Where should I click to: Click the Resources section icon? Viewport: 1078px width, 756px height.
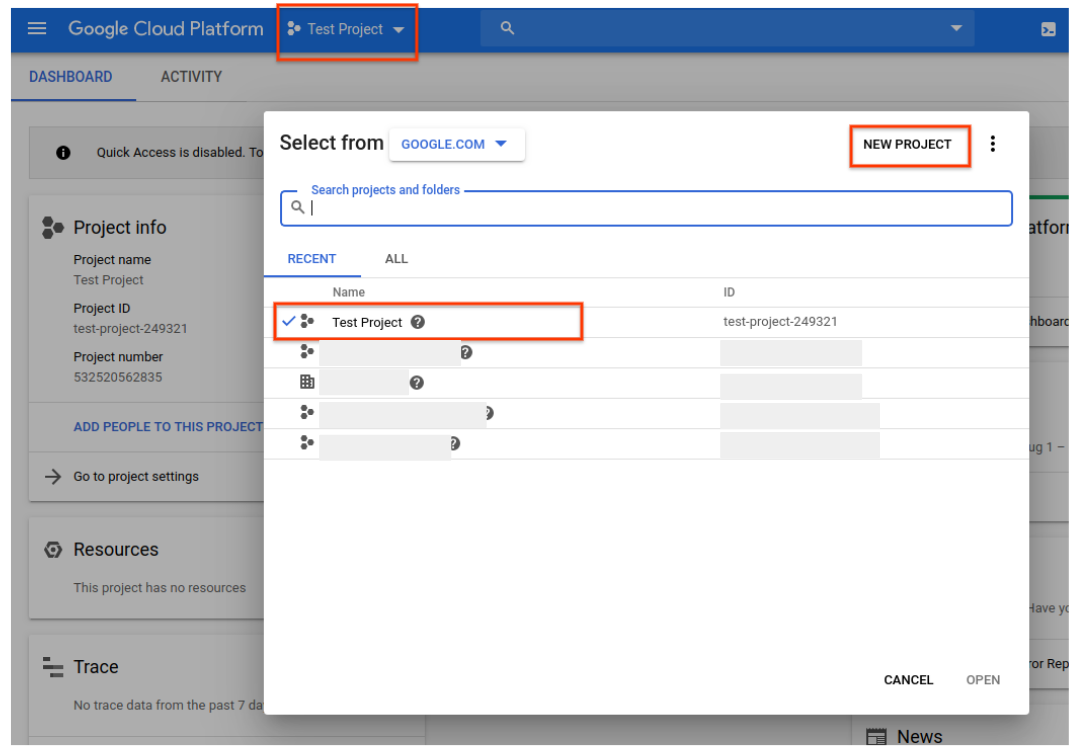pyautogui.click(x=53, y=550)
